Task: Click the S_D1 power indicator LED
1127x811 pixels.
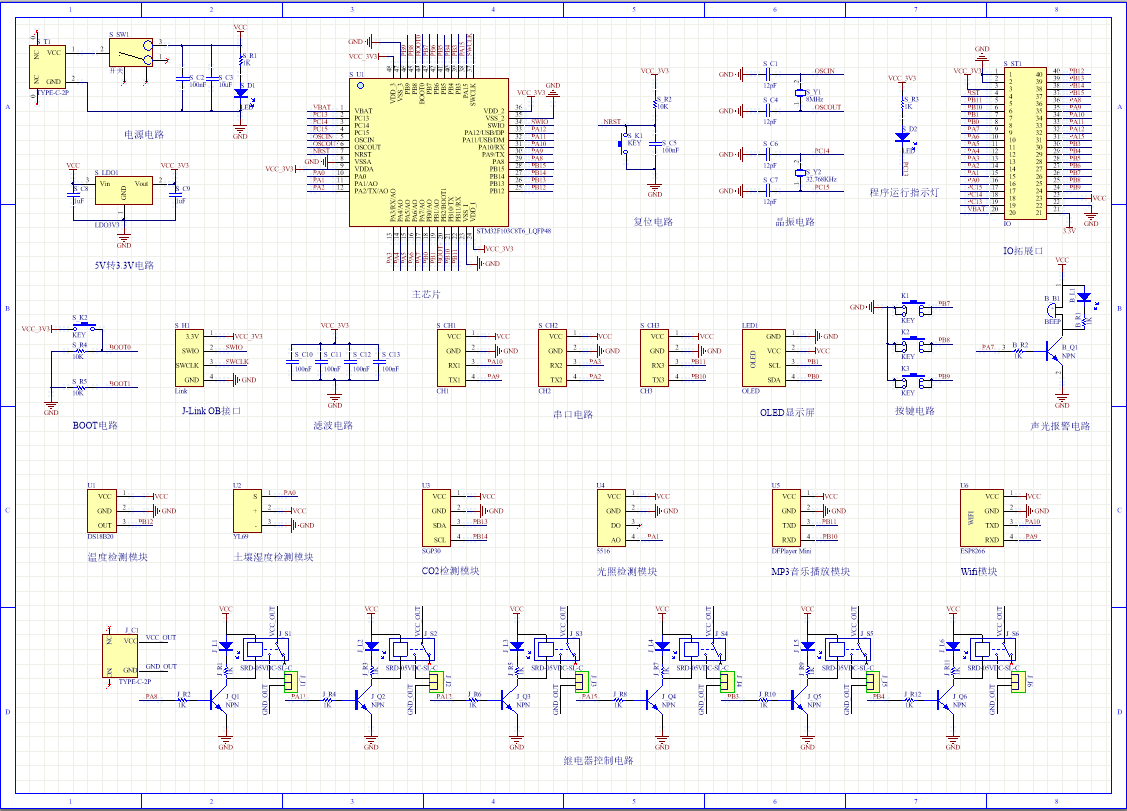Action: click(x=242, y=94)
